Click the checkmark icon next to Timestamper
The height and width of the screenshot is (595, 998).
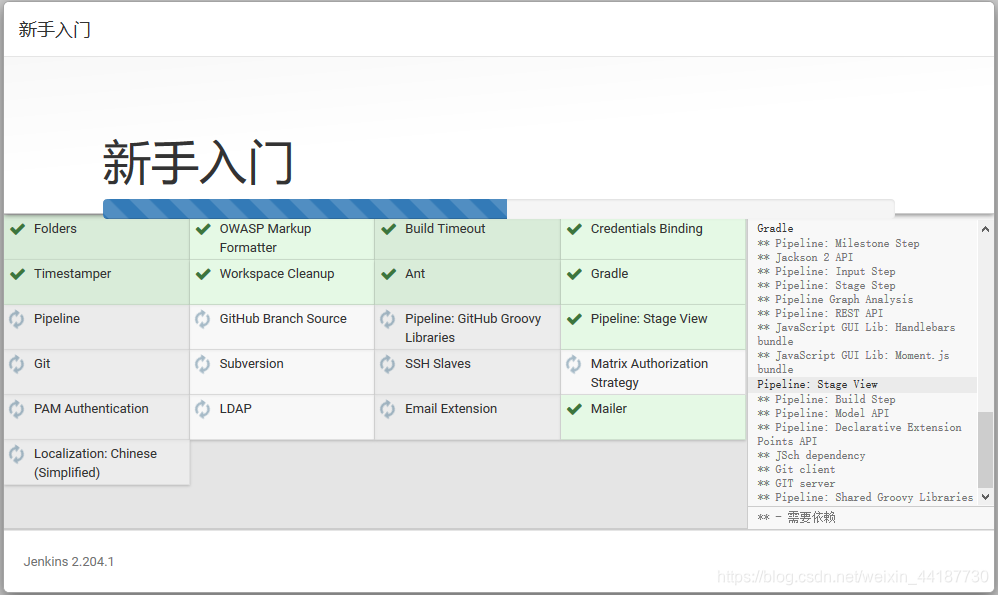click(x=18, y=274)
